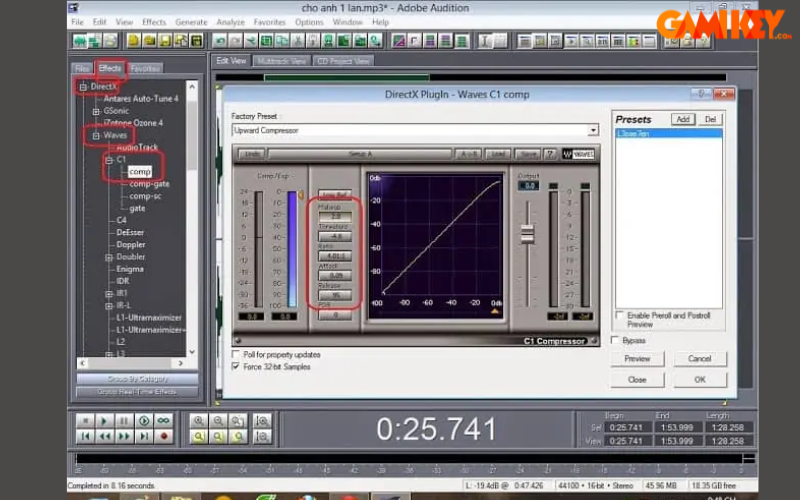The image size is (800, 500).
Task: Zoom in horizontally with the magnifier plus icon
Action: tap(198, 421)
